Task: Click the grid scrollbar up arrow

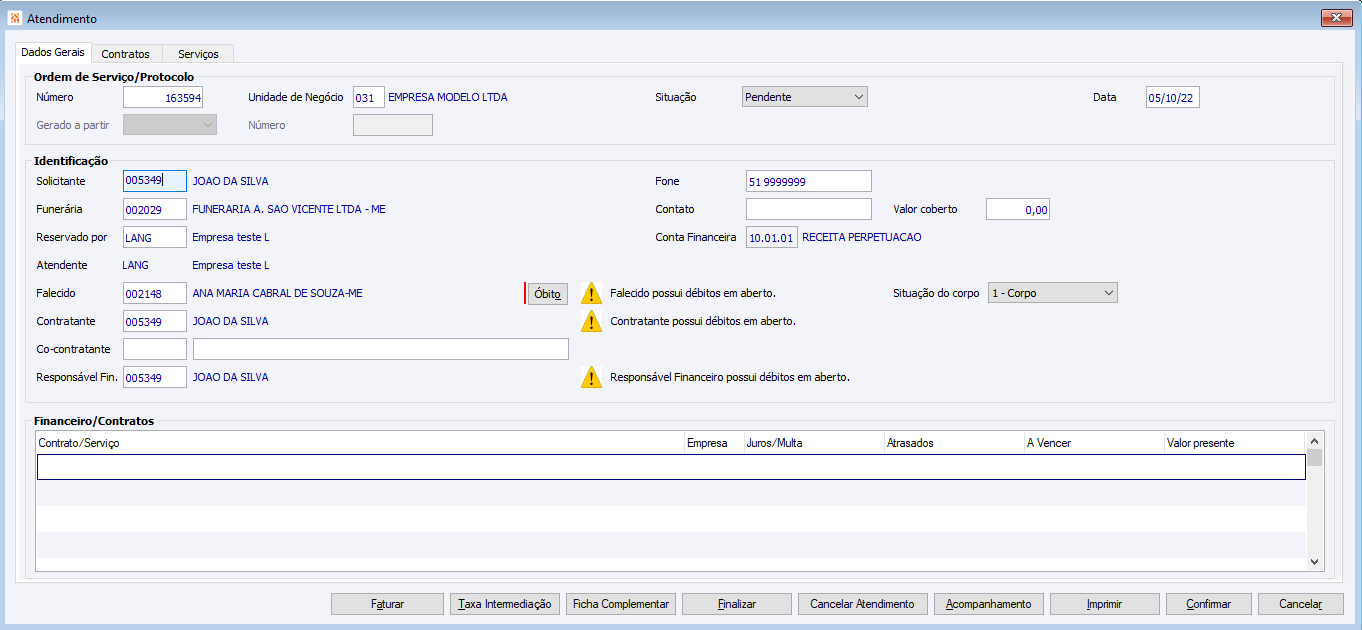Action: [x=1315, y=440]
